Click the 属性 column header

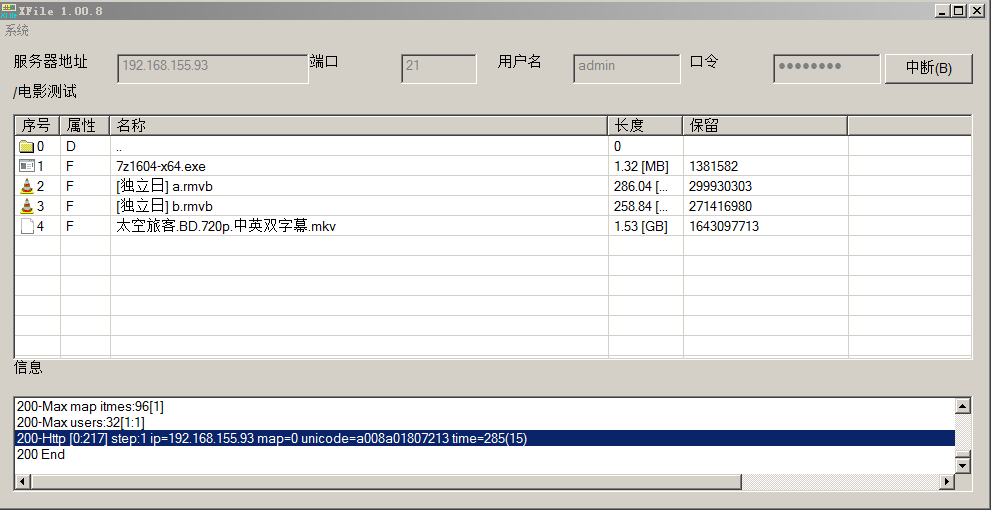coord(85,125)
